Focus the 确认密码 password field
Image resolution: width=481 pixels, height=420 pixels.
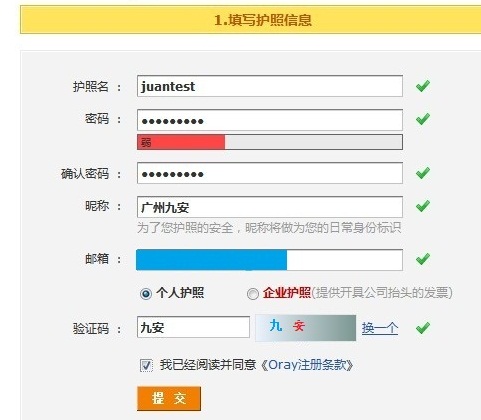(x=270, y=173)
